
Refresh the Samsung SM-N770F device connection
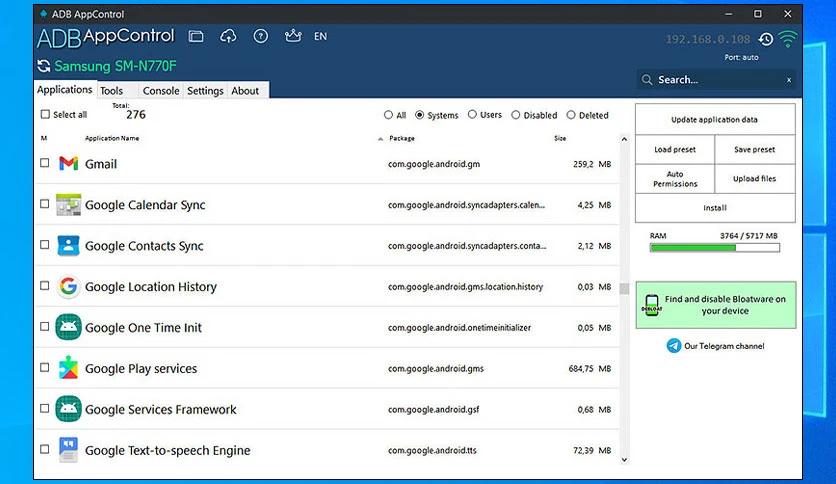(44, 66)
